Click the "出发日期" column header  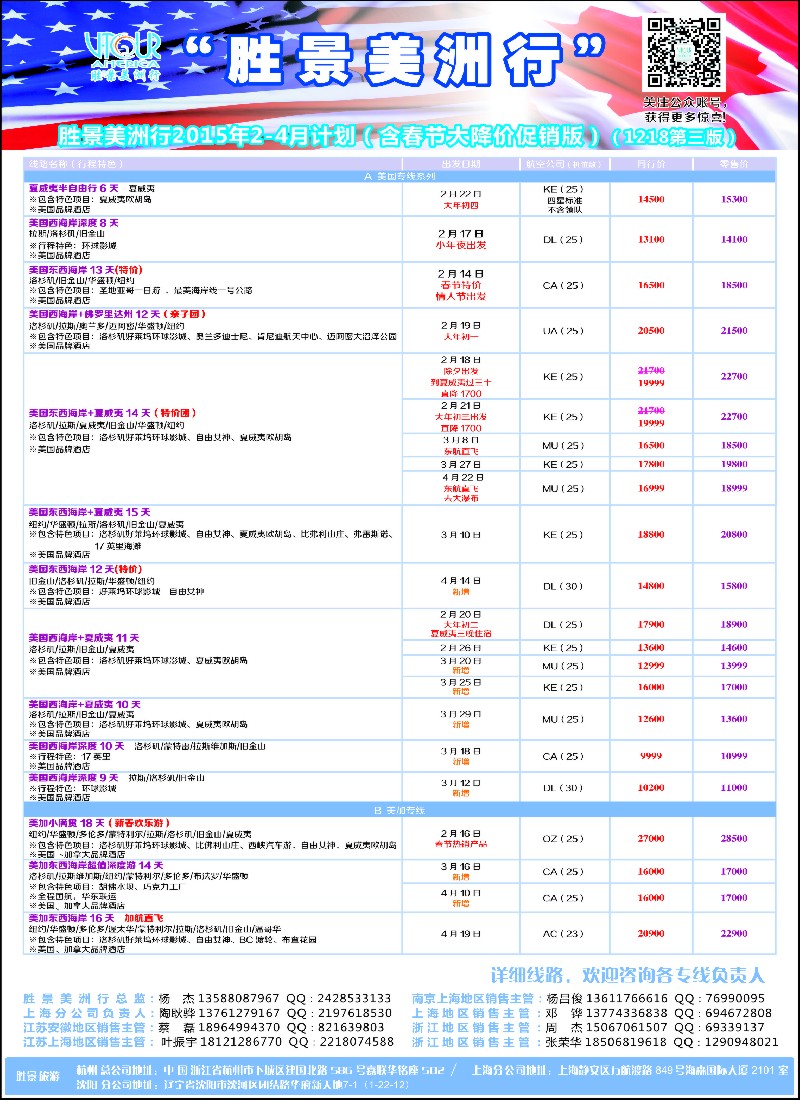[460, 163]
